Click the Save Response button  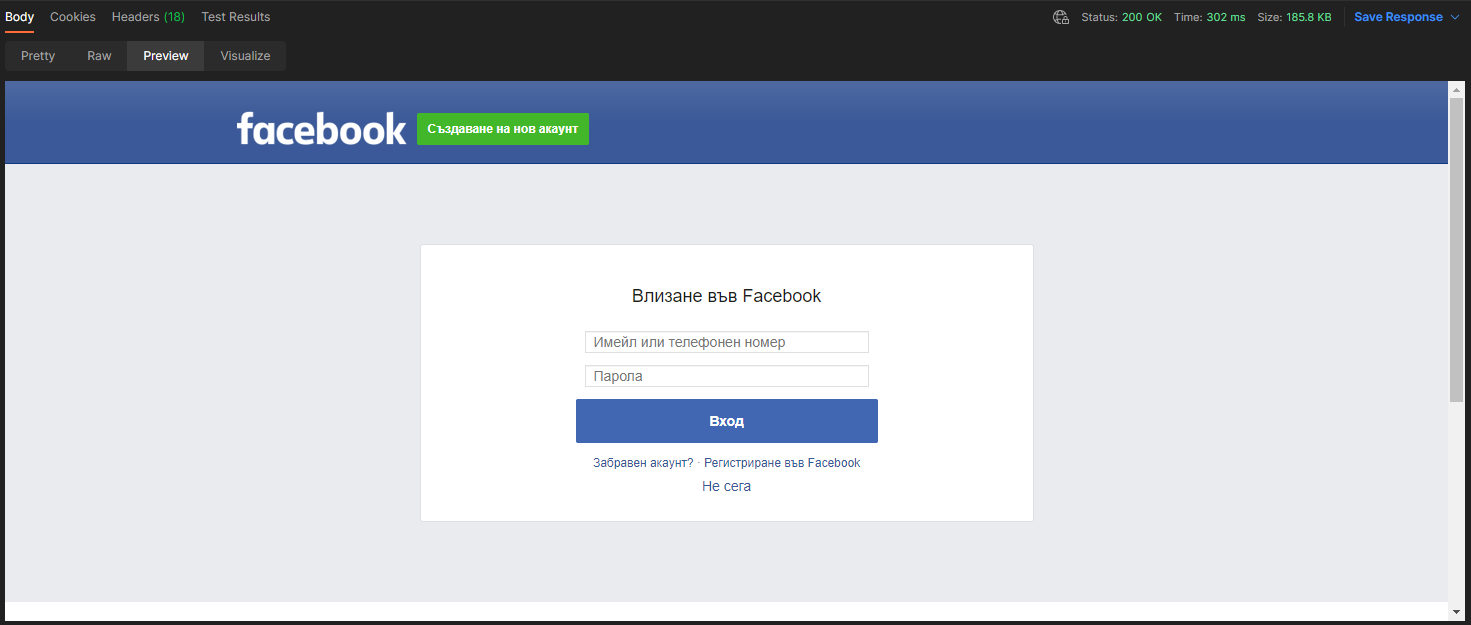pyautogui.click(x=1398, y=17)
